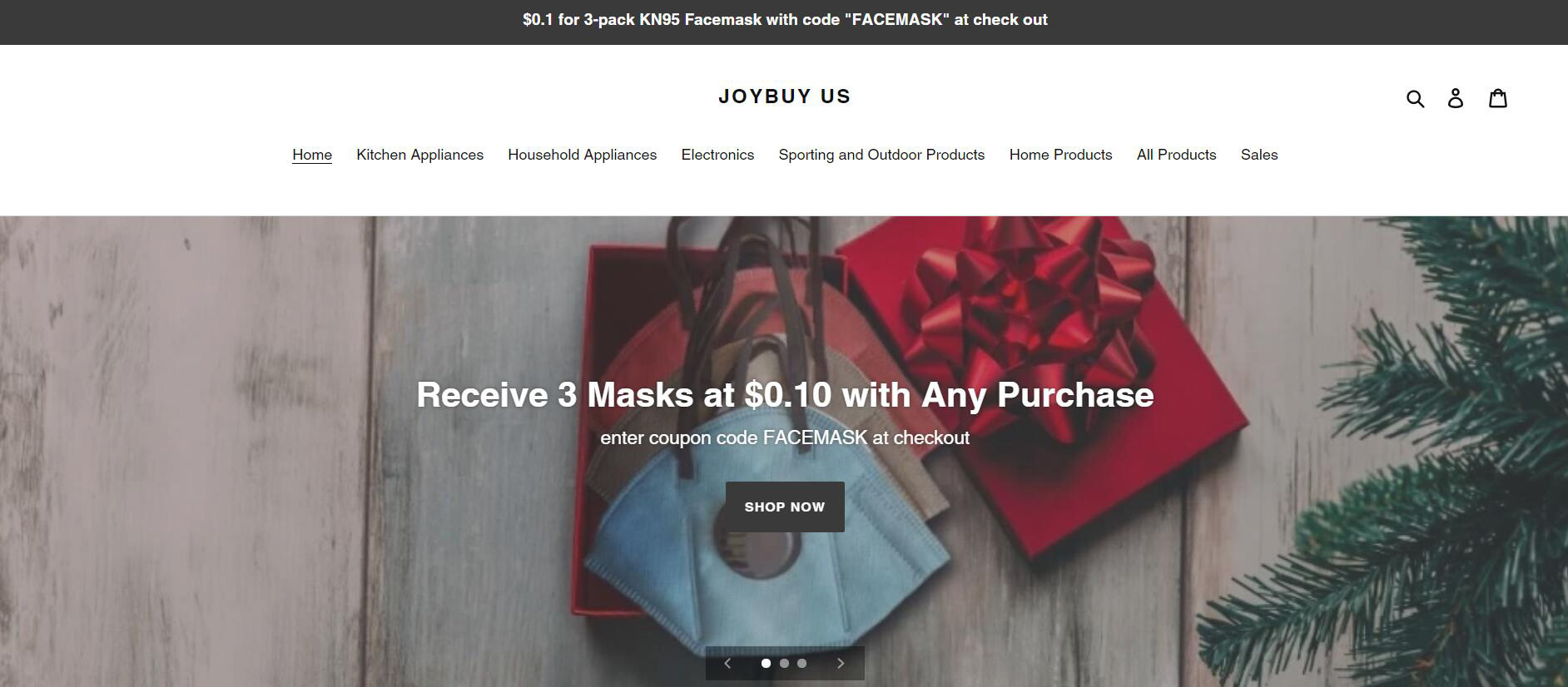
Task: Select the first slideshow dot
Action: coord(766,663)
